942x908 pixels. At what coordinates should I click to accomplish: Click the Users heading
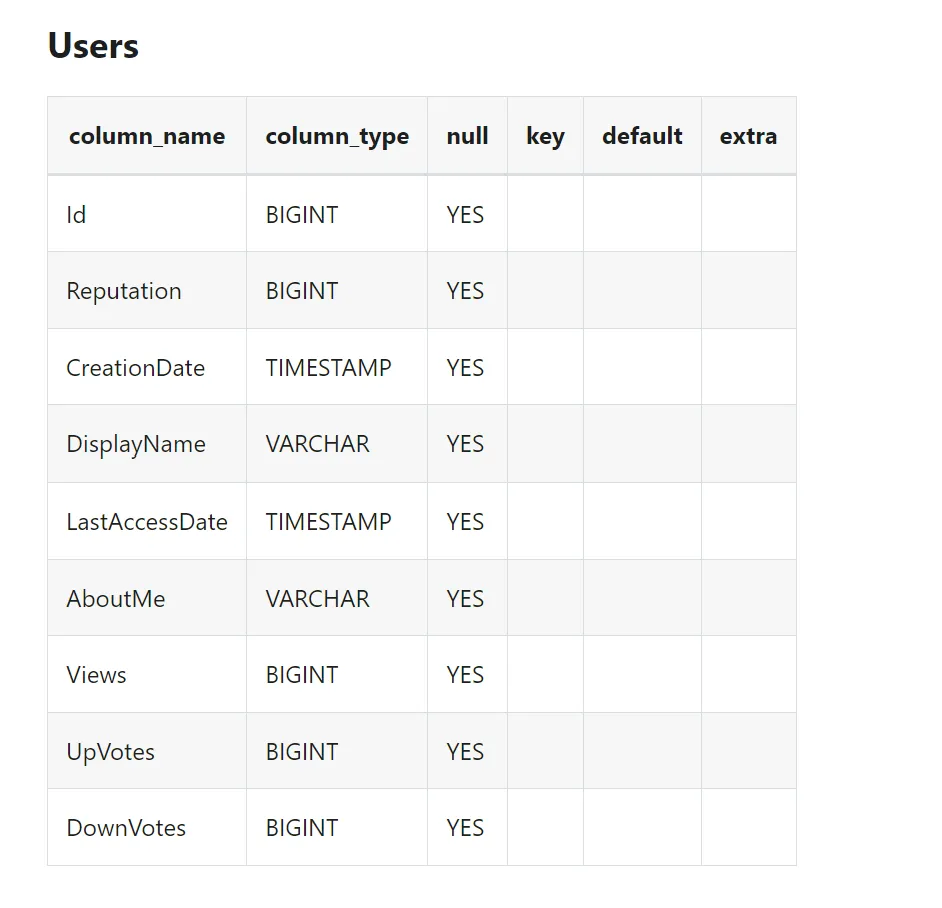coord(93,46)
